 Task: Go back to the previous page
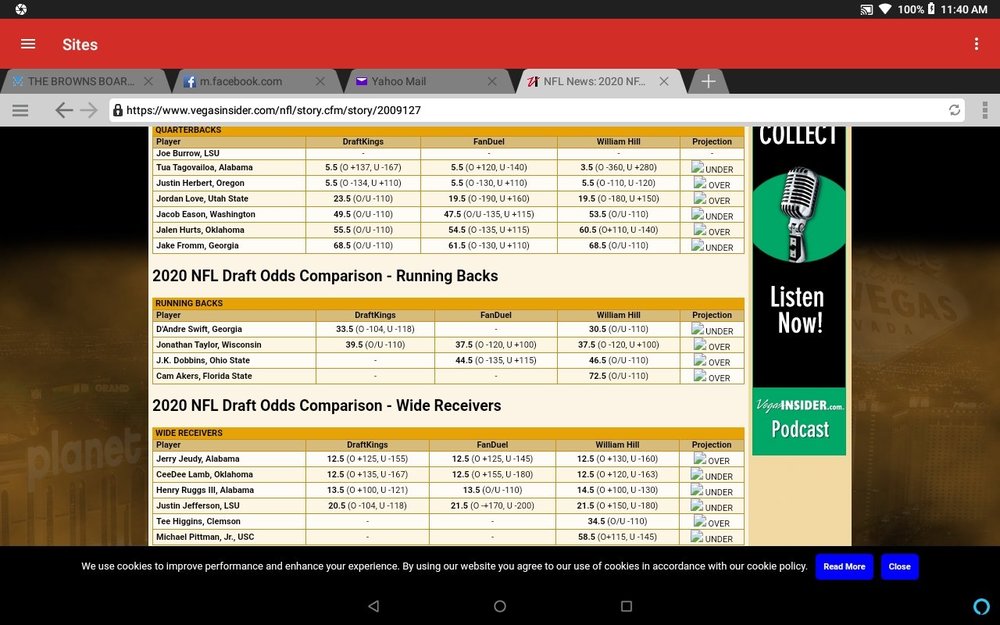click(64, 110)
